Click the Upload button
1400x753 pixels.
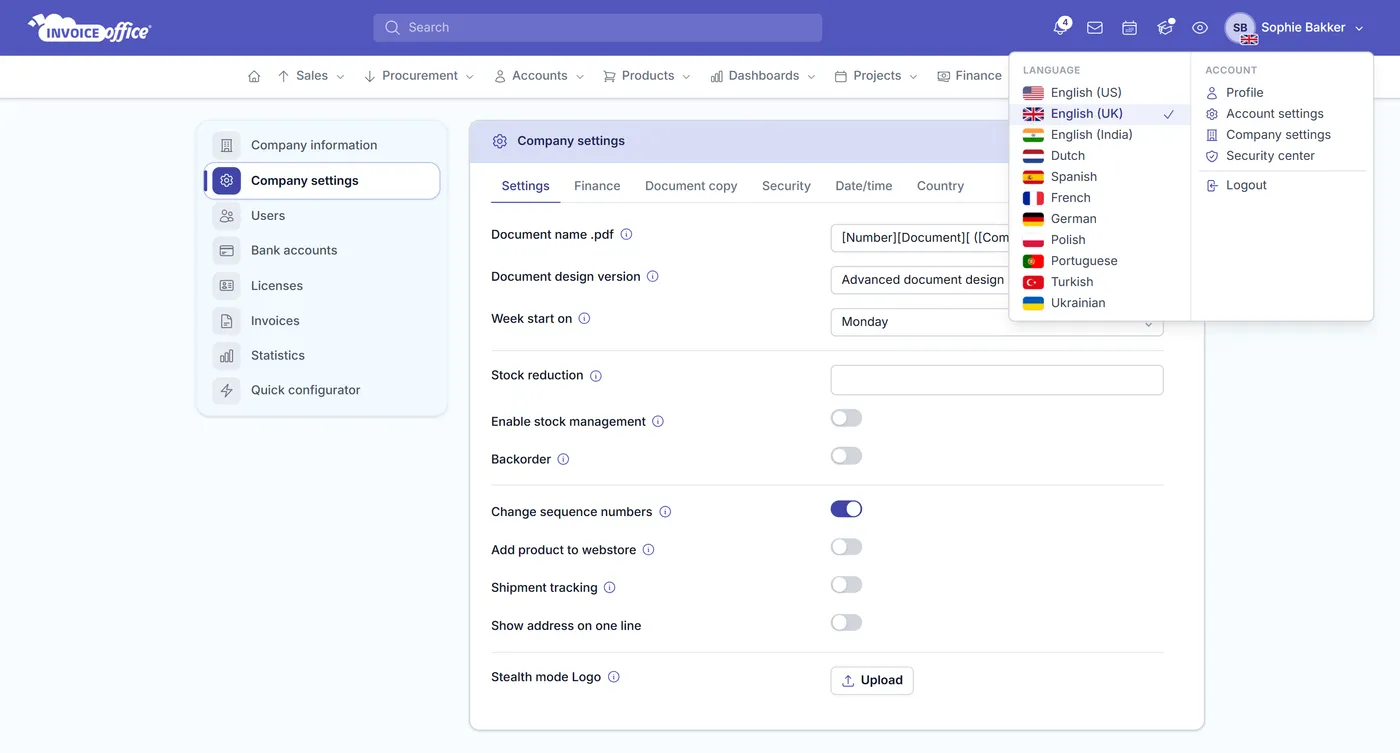tap(872, 680)
